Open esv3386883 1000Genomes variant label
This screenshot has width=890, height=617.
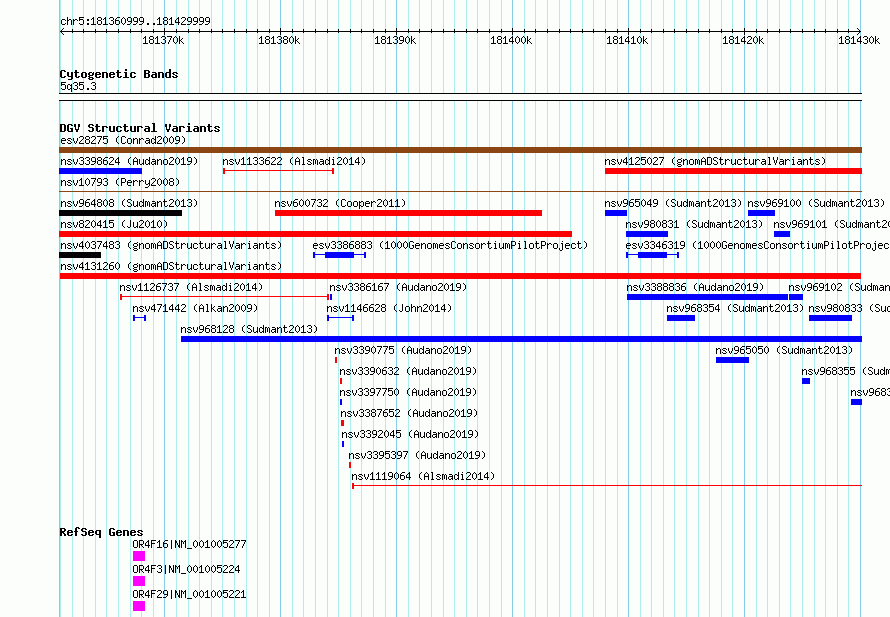point(450,245)
